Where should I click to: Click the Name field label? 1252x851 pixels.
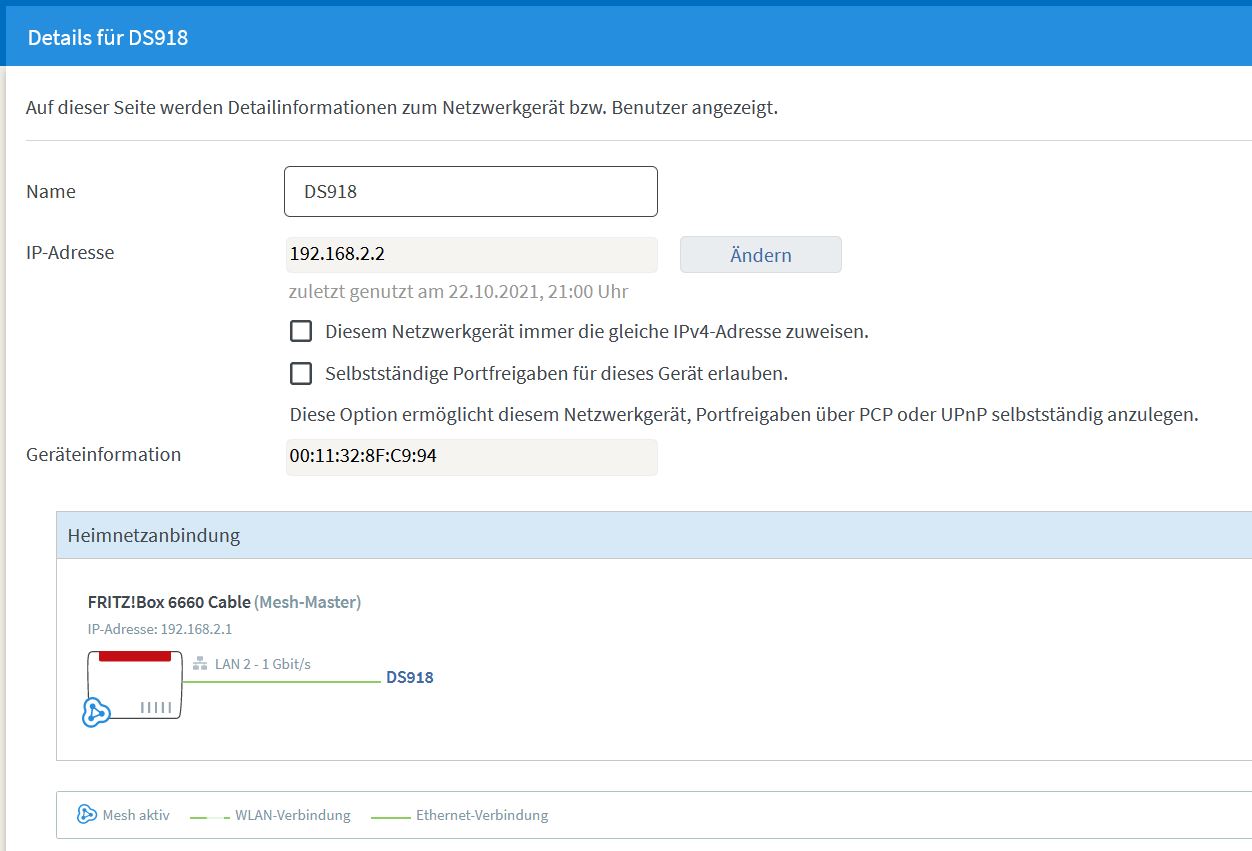(x=51, y=191)
